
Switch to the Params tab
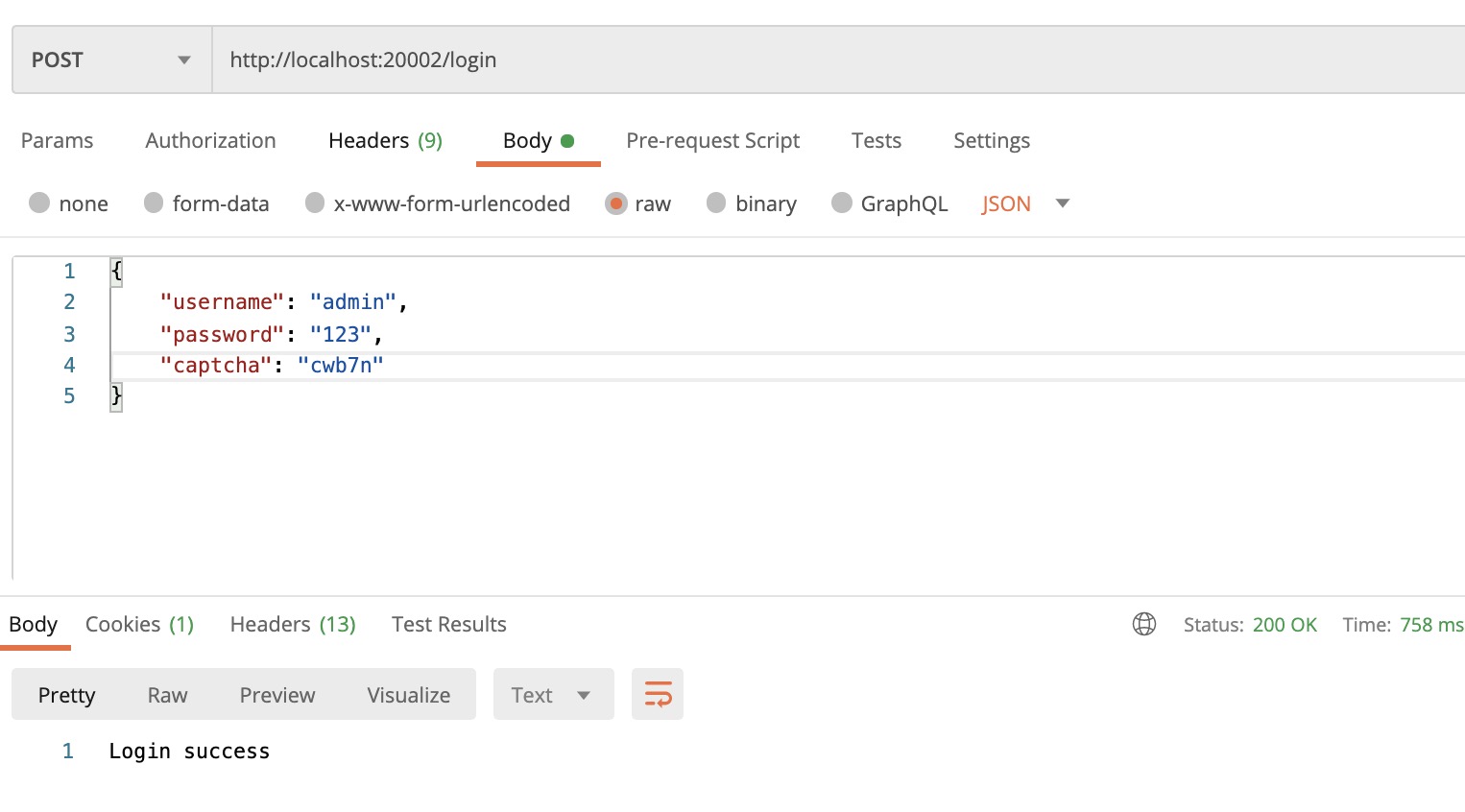pyautogui.click(x=57, y=141)
